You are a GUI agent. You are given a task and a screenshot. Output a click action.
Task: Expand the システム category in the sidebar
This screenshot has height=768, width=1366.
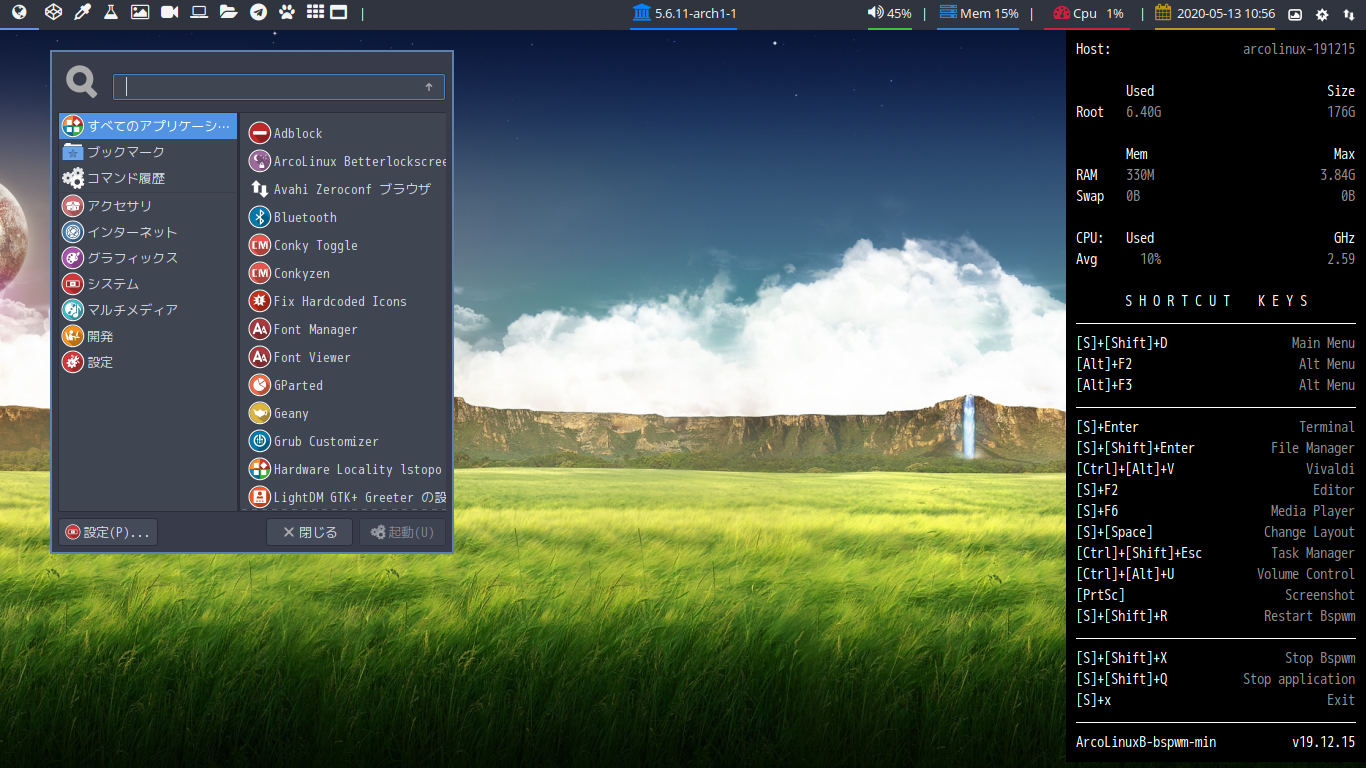113,284
